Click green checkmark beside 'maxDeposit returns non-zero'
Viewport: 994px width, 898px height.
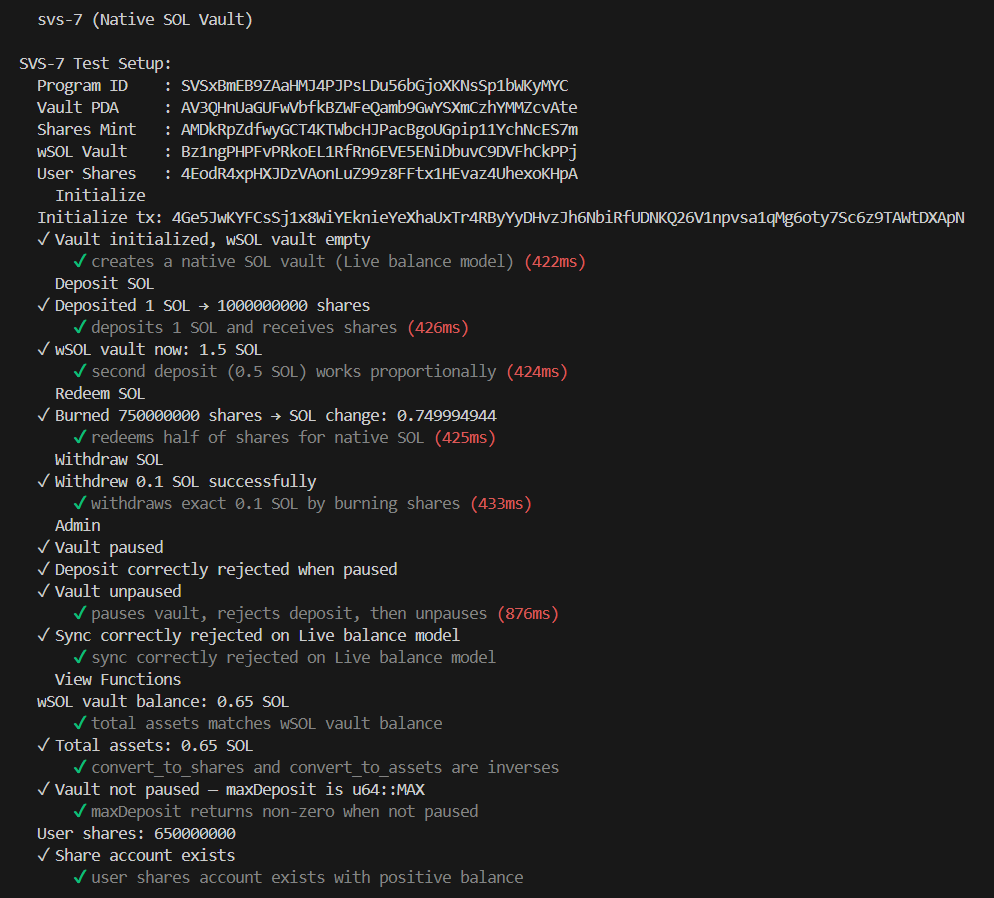[x=80, y=811]
